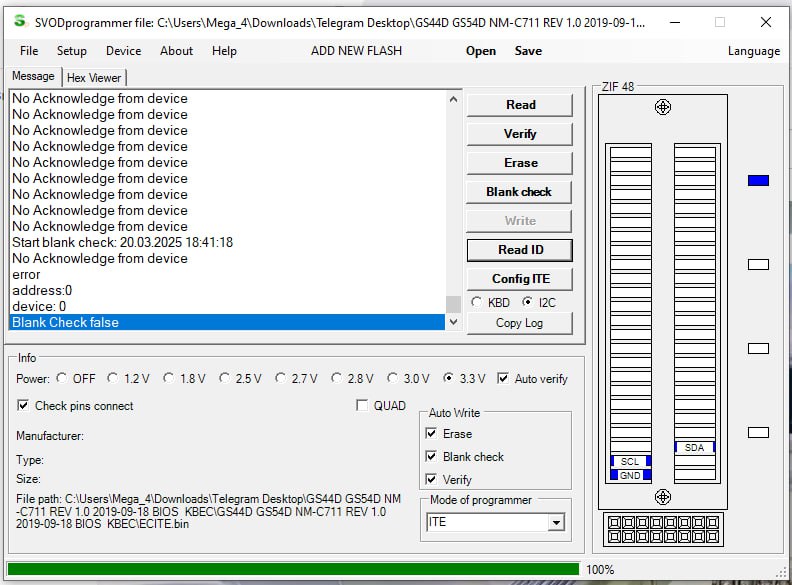Select the KBD radio button
Image resolution: width=792 pixels, height=585 pixels.
point(477,302)
